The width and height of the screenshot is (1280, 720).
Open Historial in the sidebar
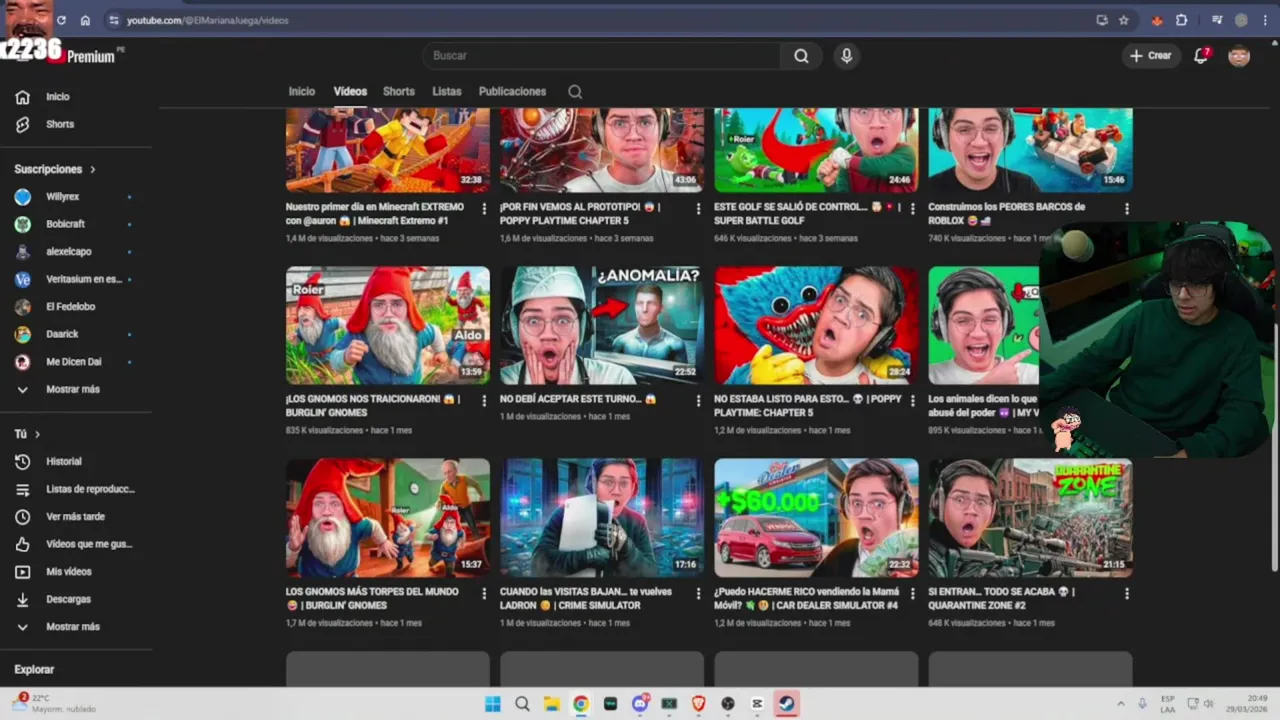click(x=63, y=462)
